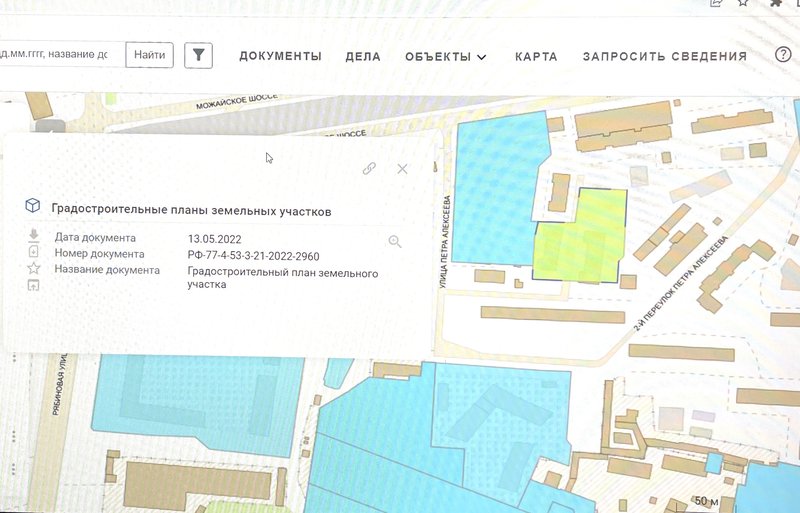Click the document file icon below download
This screenshot has width=800, height=513.
pyautogui.click(x=33, y=251)
